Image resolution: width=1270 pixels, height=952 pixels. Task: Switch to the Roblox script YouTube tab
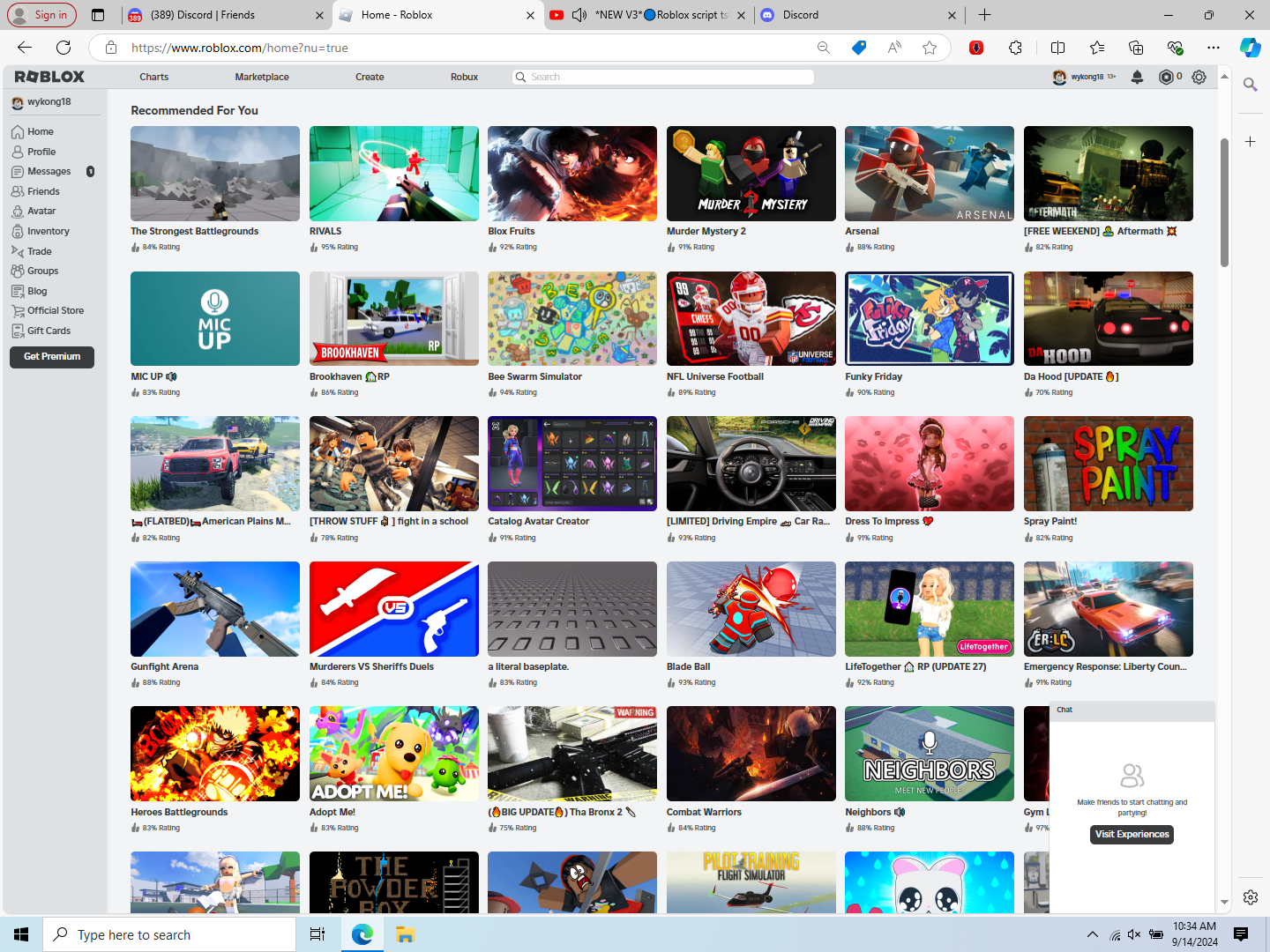[648, 15]
